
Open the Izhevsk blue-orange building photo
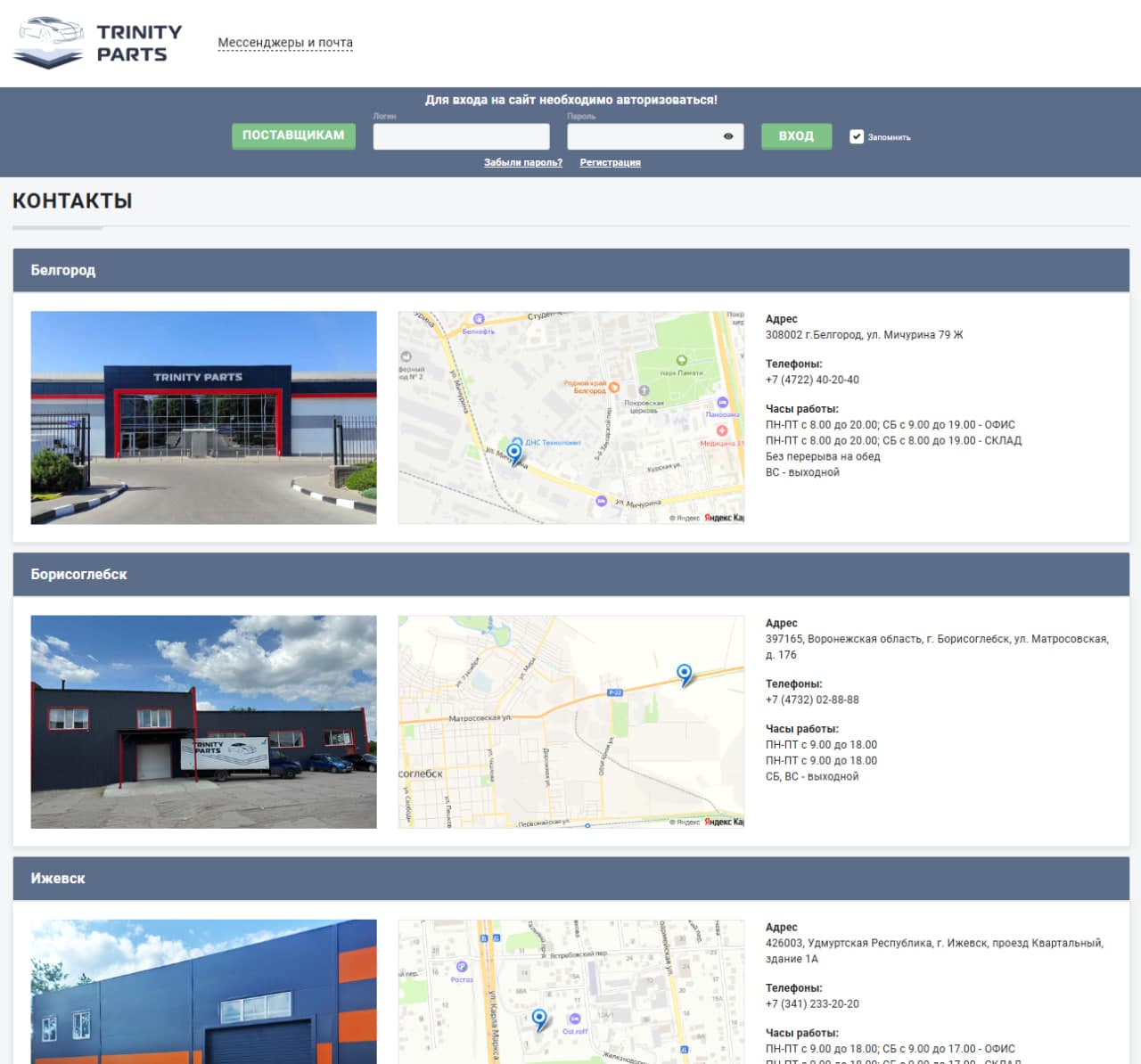coord(203,992)
